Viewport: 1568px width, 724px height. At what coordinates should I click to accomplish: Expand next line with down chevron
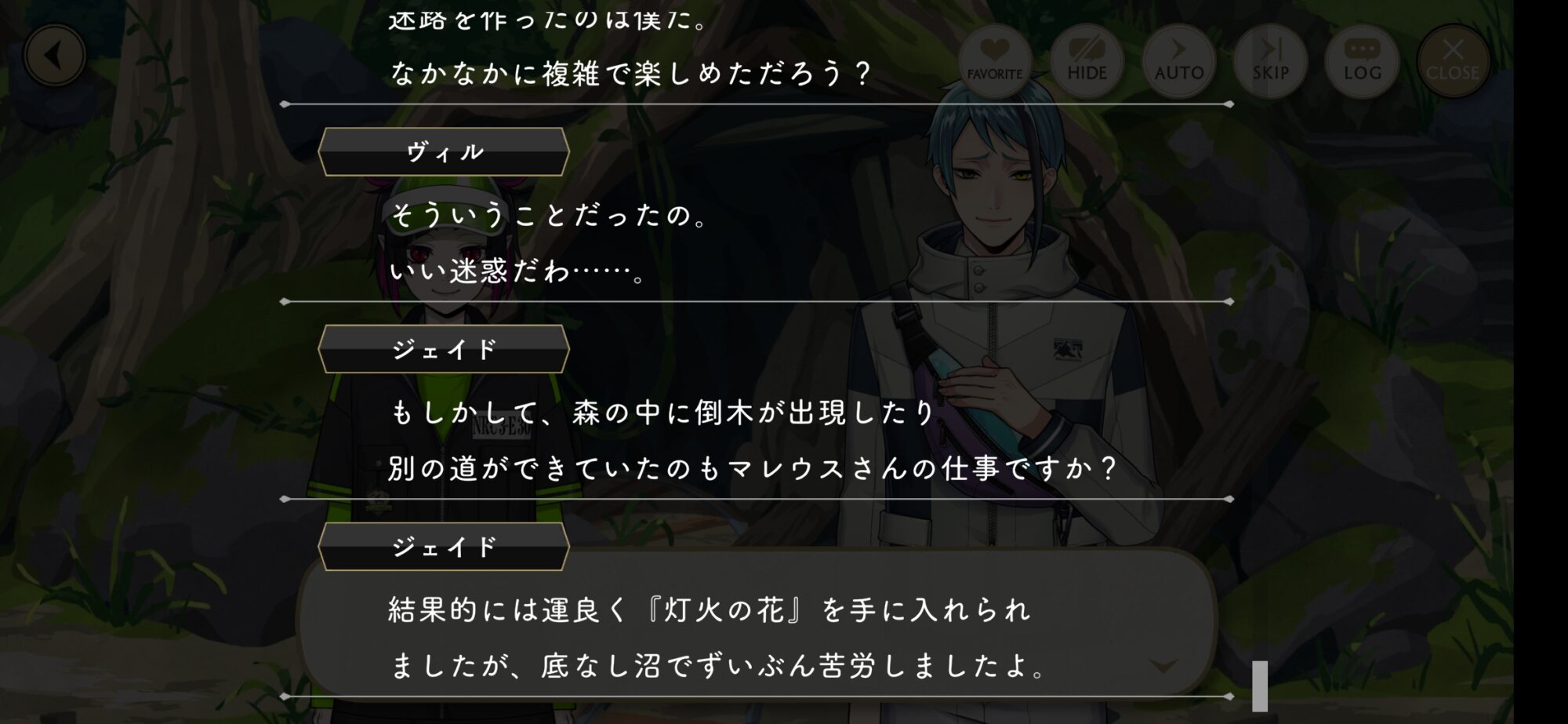pos(1163,666)
